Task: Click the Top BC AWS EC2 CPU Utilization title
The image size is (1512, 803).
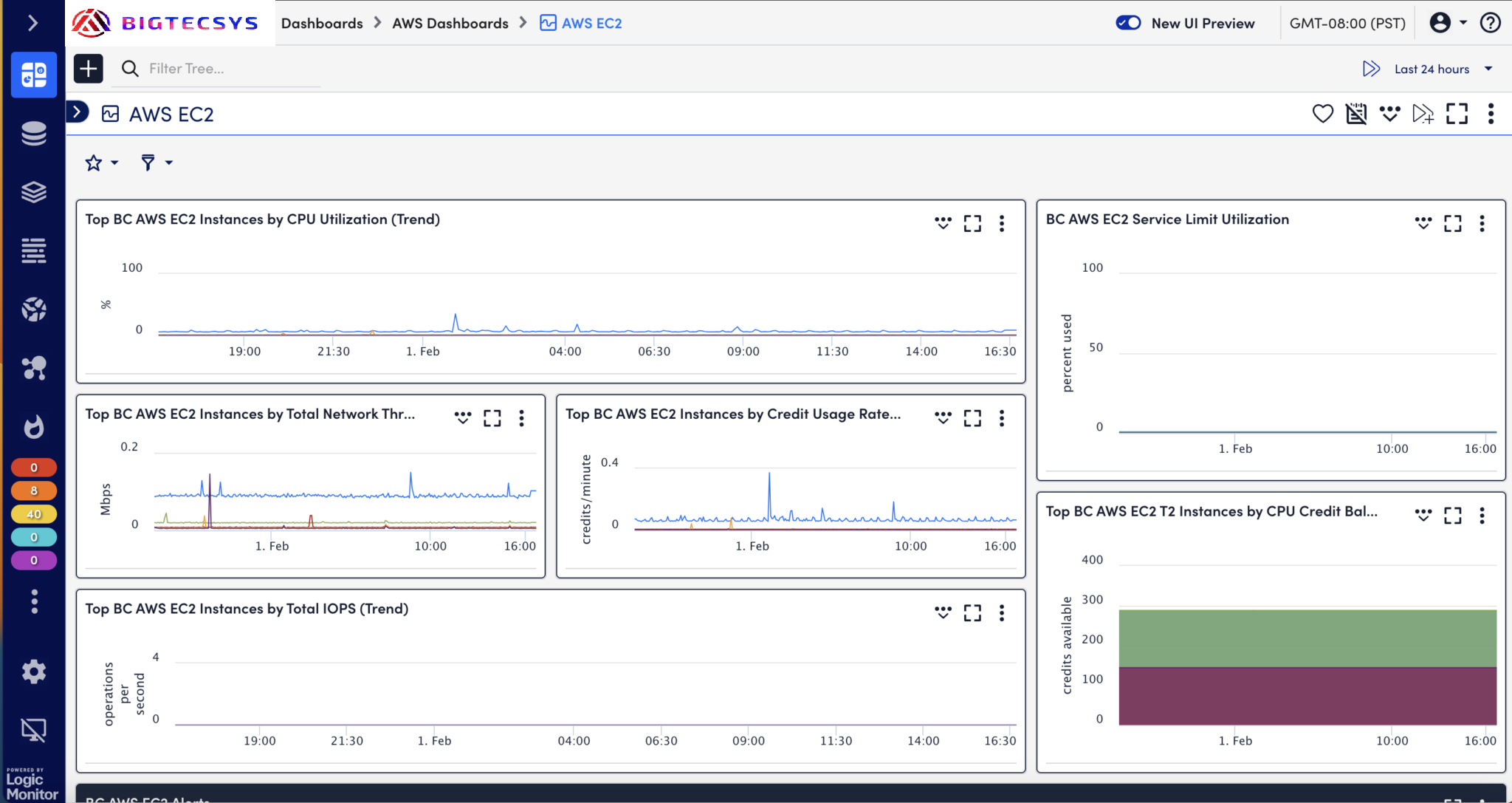Action: (x=263, y=219)
